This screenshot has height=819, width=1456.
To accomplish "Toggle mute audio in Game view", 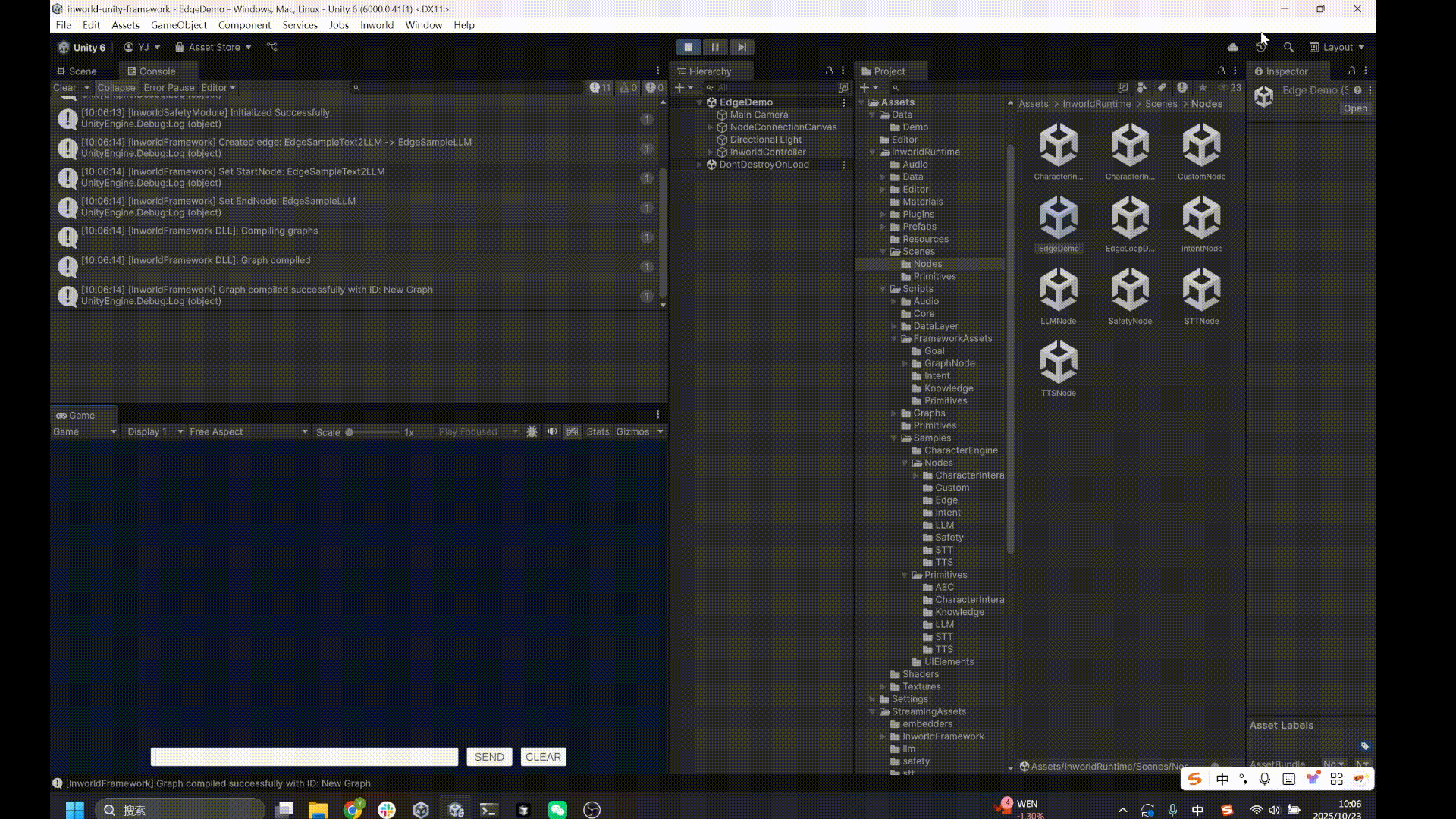I will click(552, 431).
